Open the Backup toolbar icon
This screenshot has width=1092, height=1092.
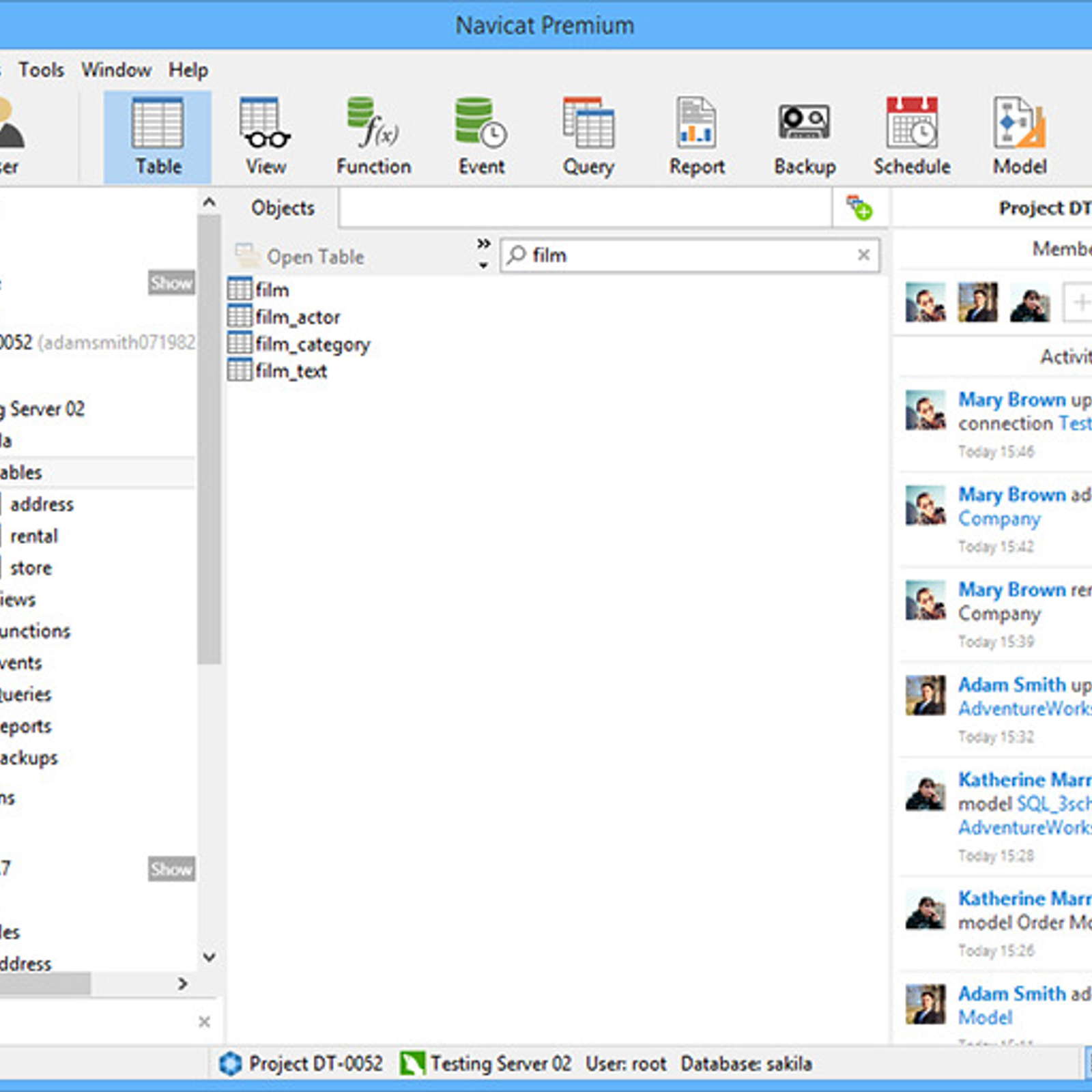(805, 137)
